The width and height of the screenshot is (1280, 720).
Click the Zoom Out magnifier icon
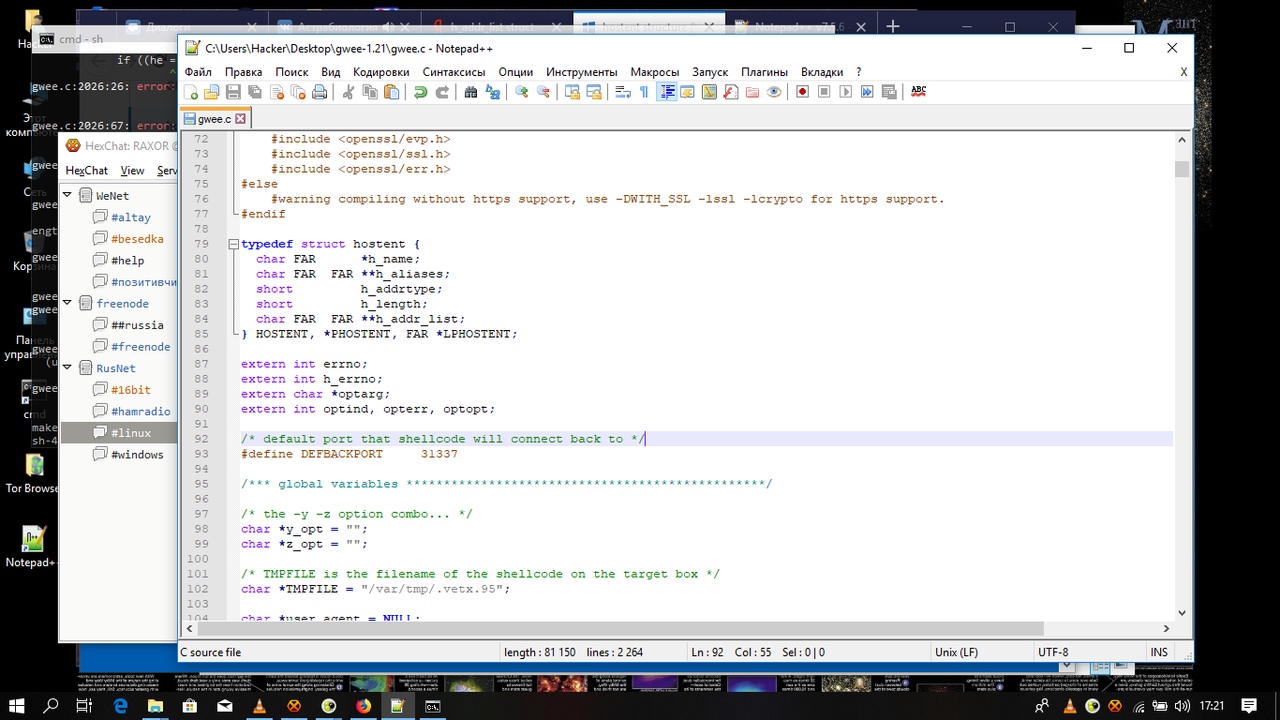pyautogui.click(x=543, y=92)
